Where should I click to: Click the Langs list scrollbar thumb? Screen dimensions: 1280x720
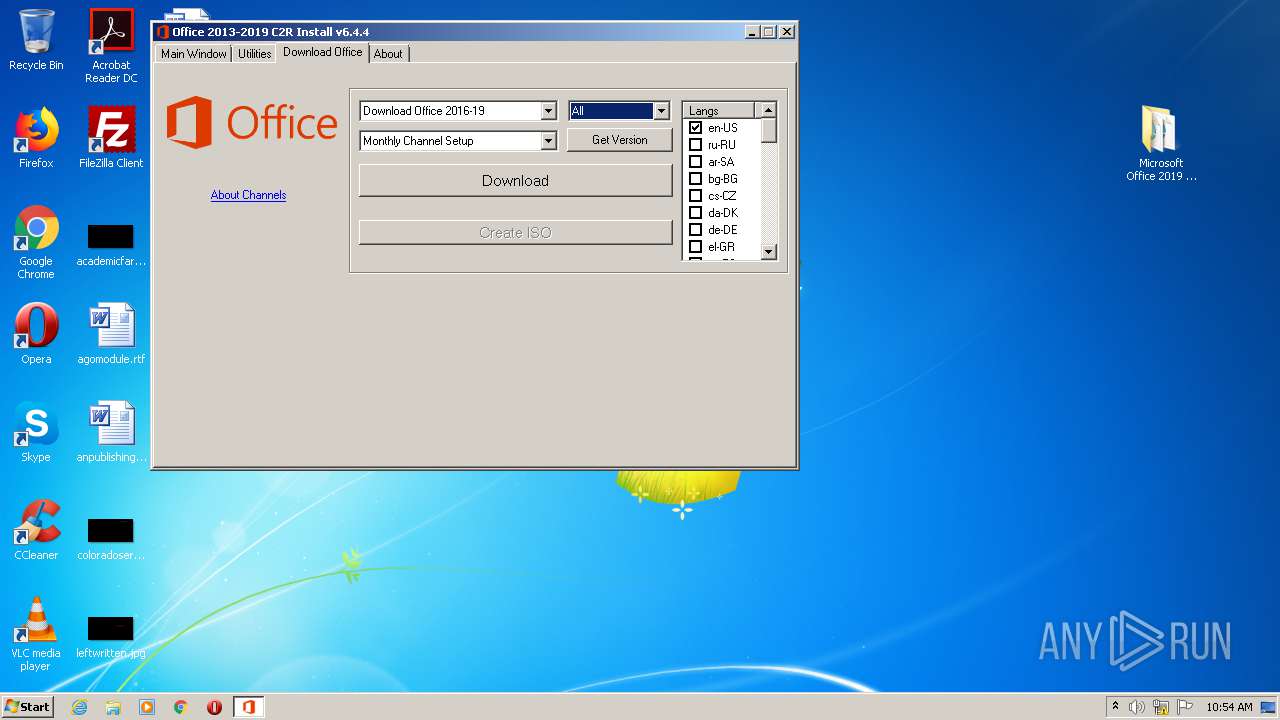pyautogui.click(x=768, y=131)
